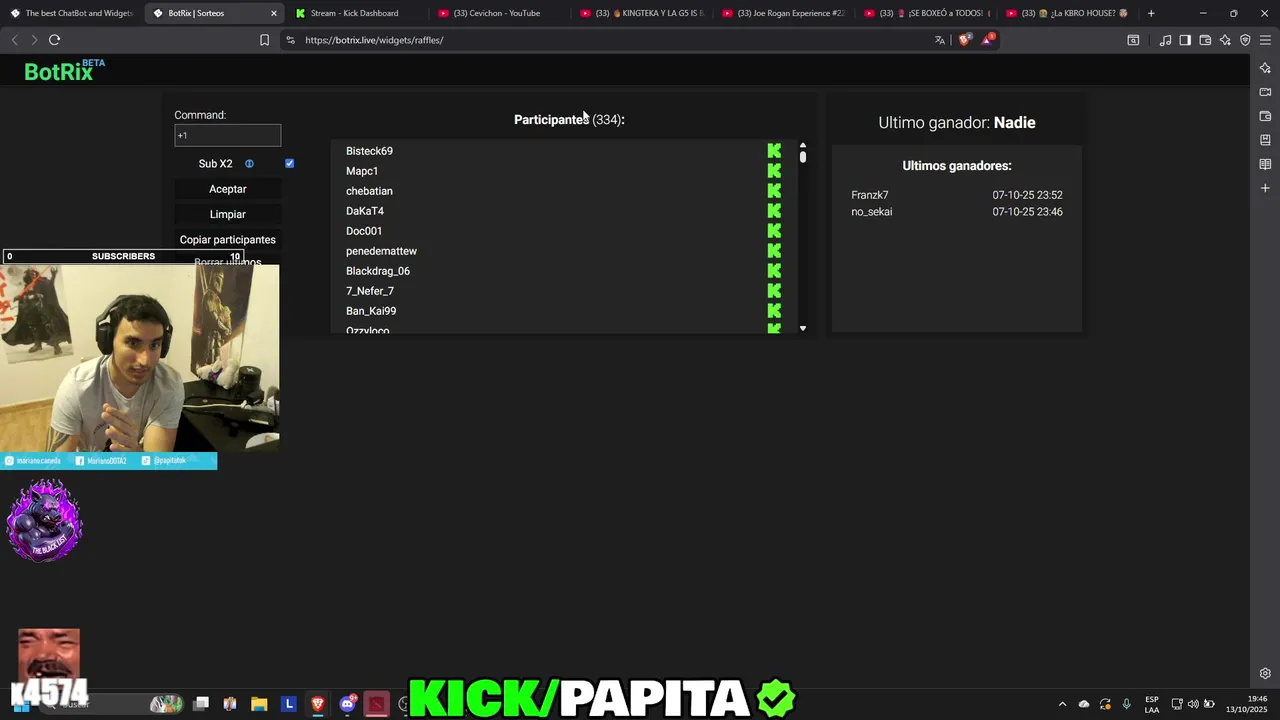View site information icon beside the URL
Screen dimensions: 1280x720
click(x=290, y=40)
